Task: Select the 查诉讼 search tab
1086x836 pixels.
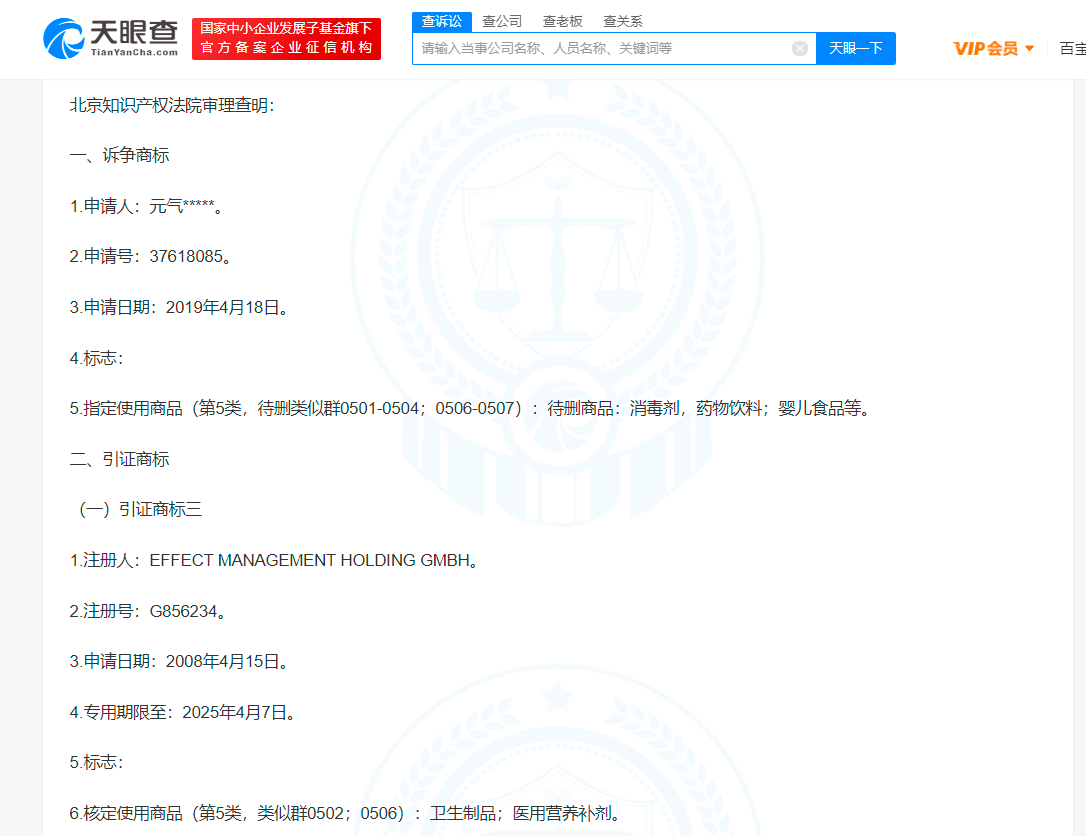Action: 442,21
